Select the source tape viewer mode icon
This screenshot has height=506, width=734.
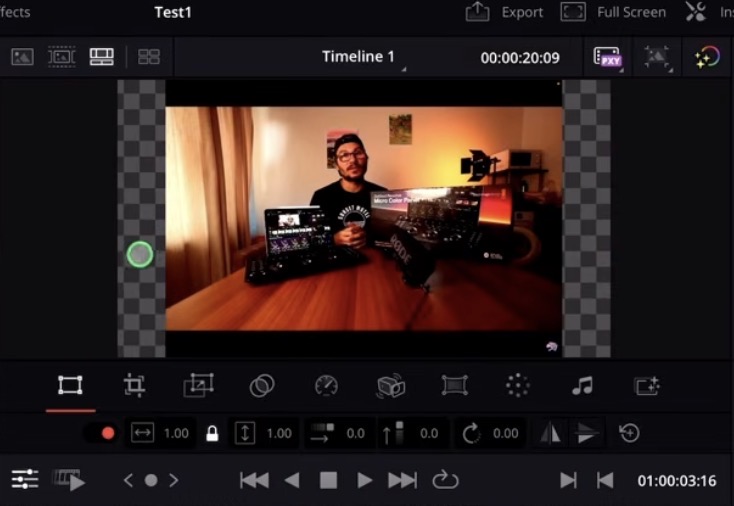[62, 57]
